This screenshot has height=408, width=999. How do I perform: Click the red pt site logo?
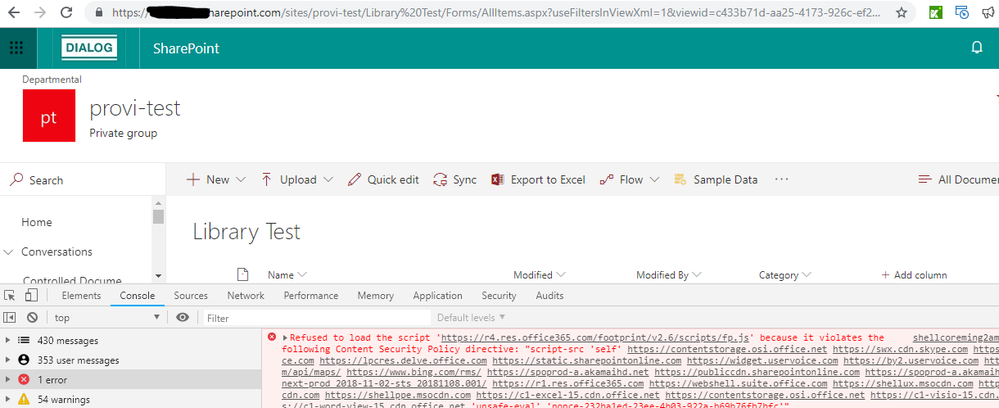(49, 115)
